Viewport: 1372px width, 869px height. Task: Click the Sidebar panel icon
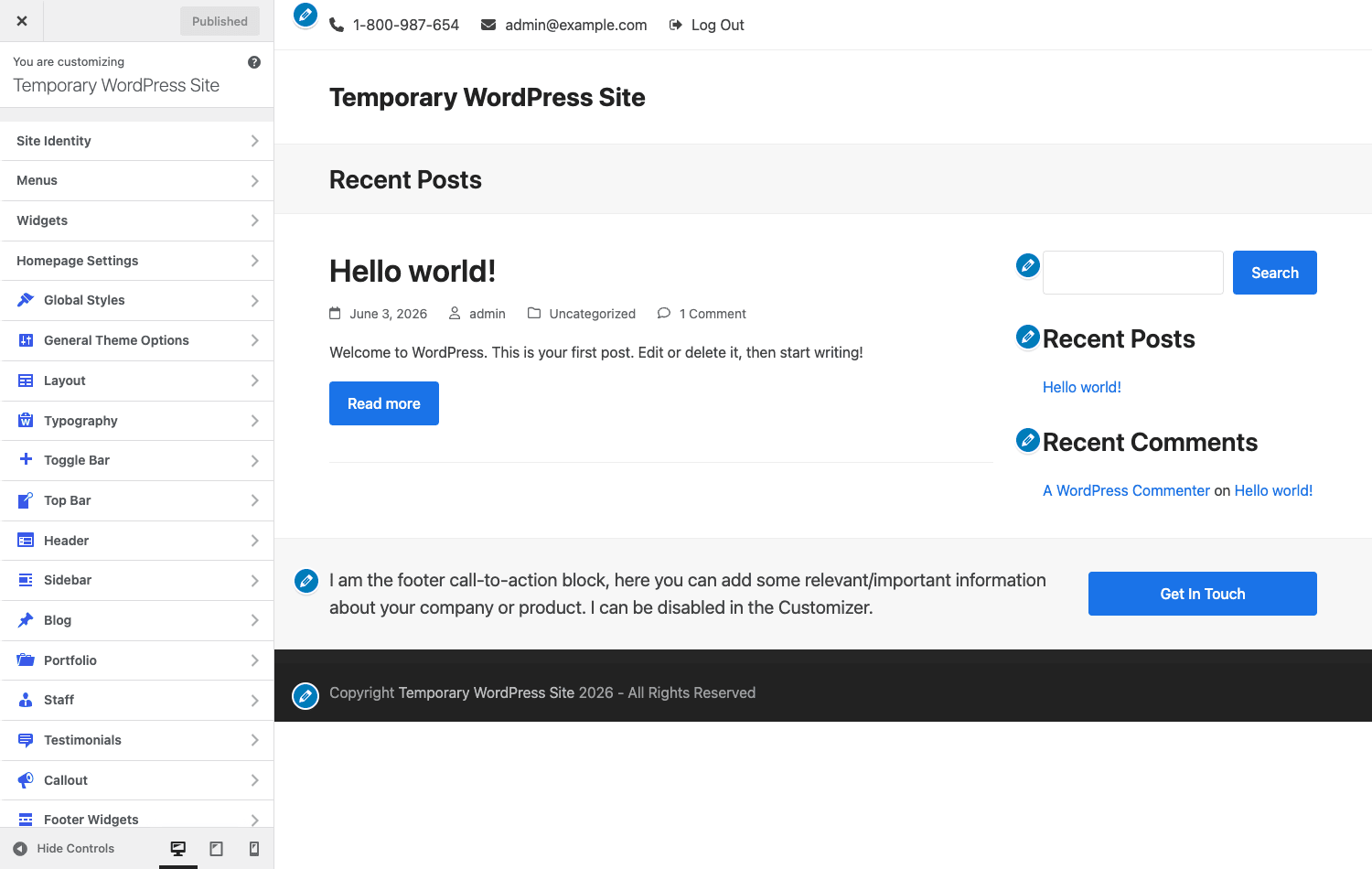[x=26, y=580]
